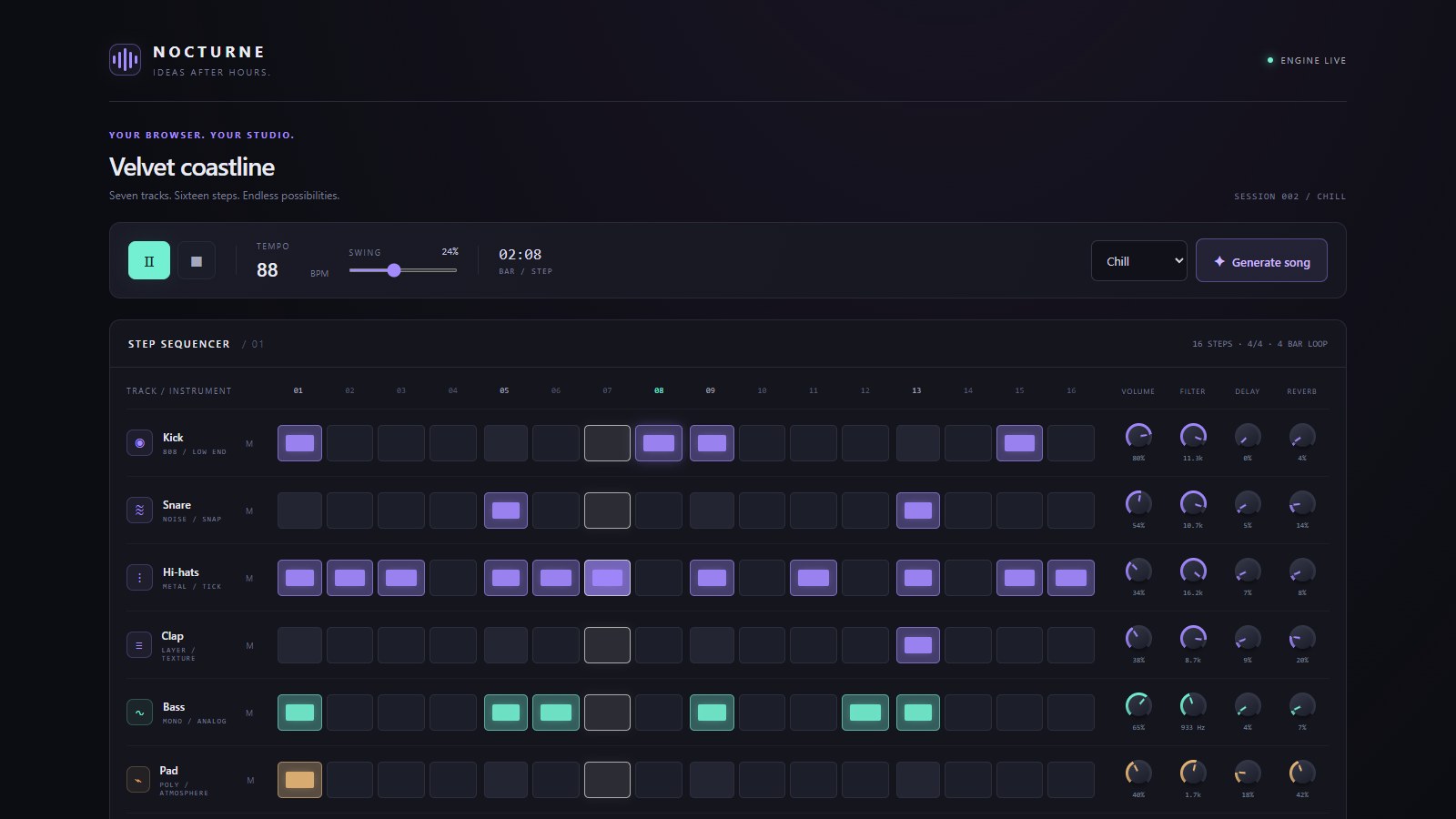The height and width of the screenshot is (819, 1456).
Task: Click the STEP SEQUENCER heading
Action: pyautogui.click(x=179, y=344)
